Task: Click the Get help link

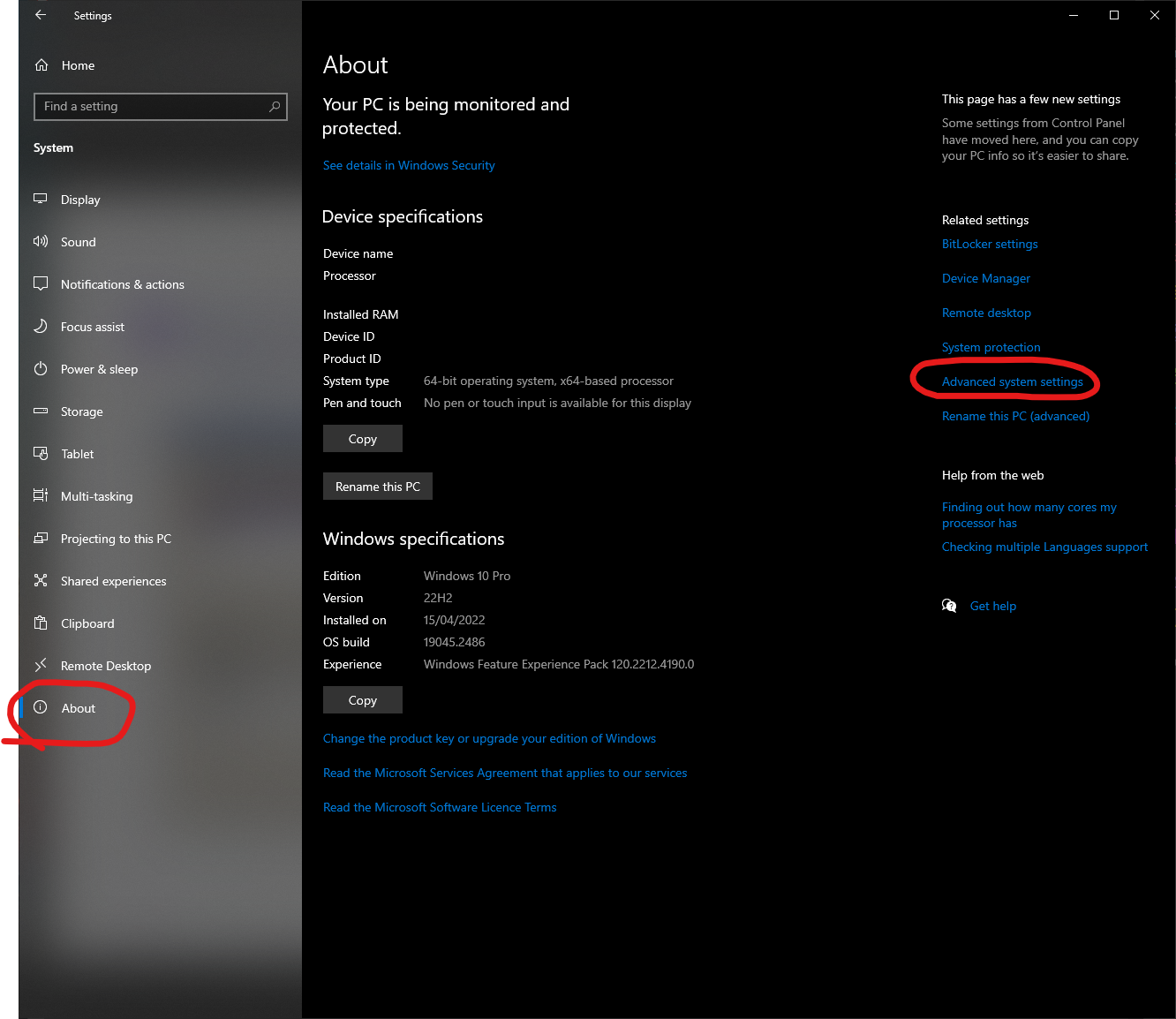Action: 993,606
